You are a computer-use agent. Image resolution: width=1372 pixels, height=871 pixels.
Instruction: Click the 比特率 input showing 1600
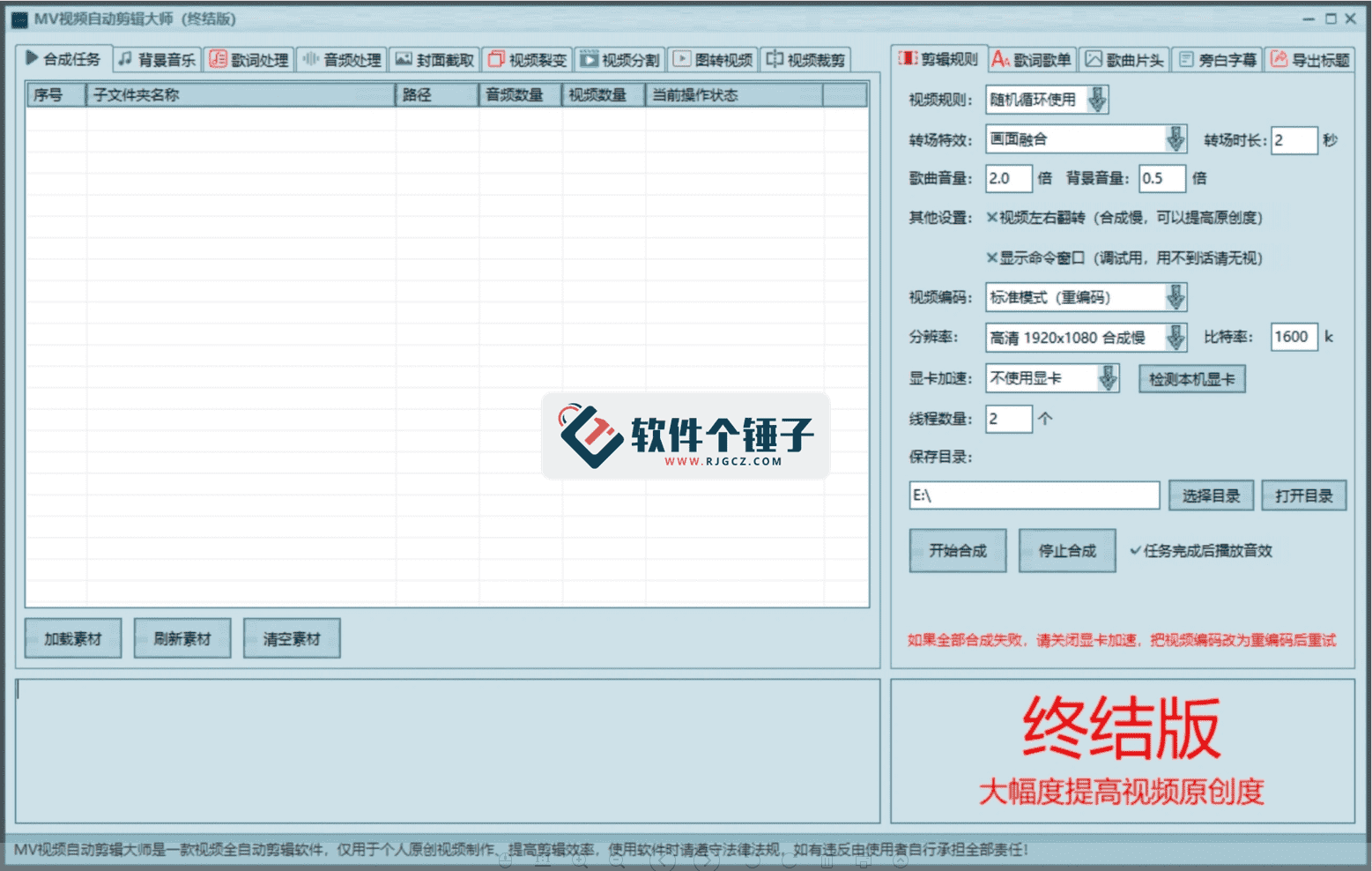point(1294,337)
